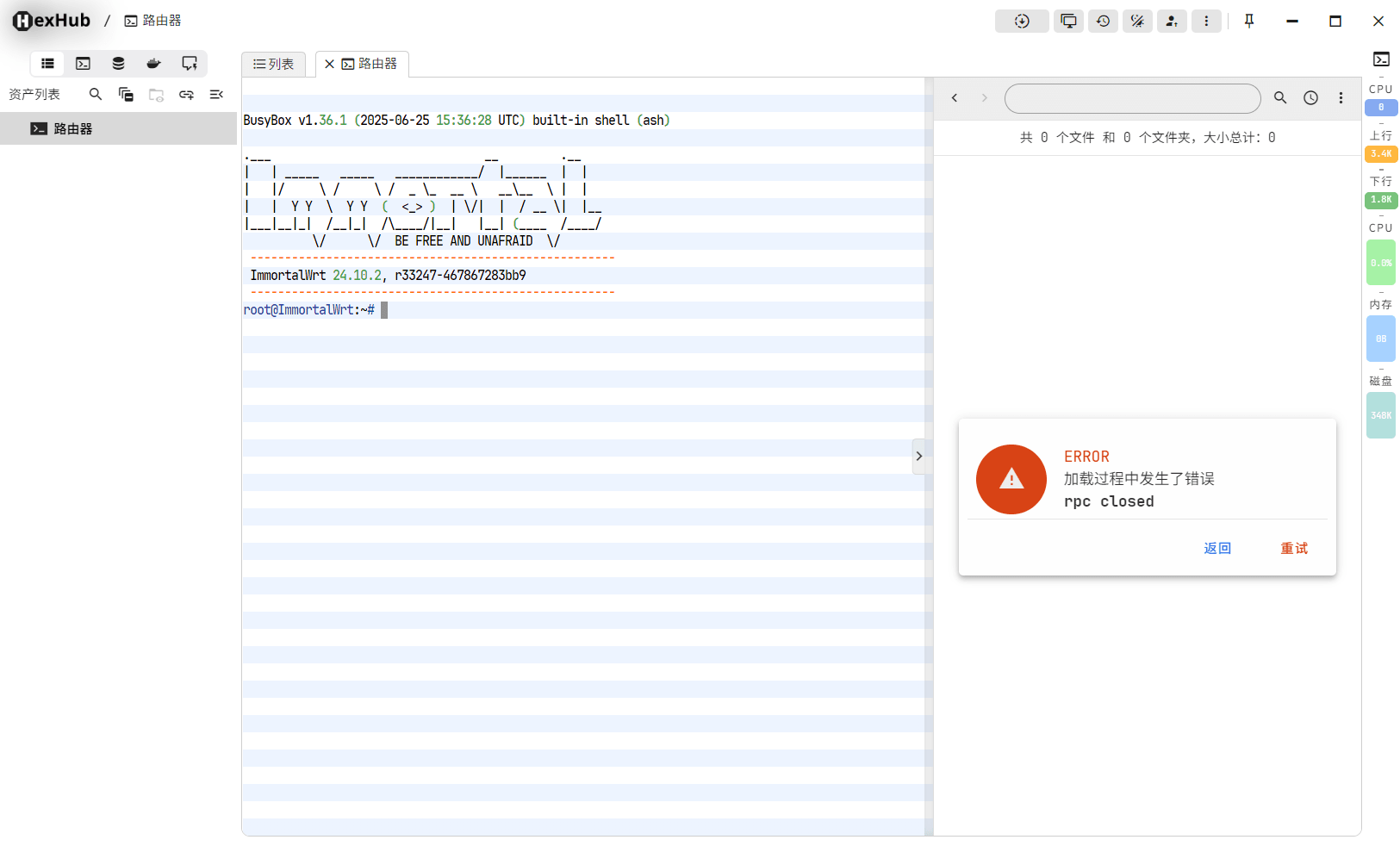Click the 内存 memory usage bar
Image resolution: width=1400 pixels, height=846 pixels.
coord(1381,339)
